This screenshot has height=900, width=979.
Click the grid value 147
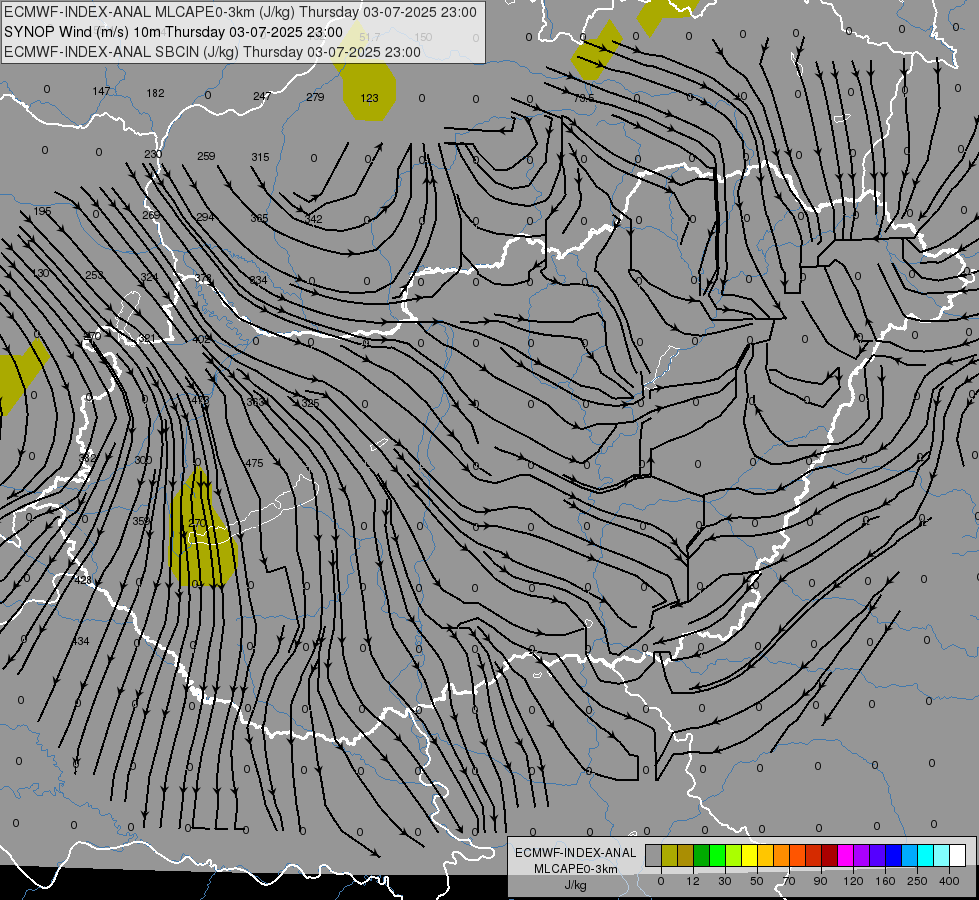101,91
